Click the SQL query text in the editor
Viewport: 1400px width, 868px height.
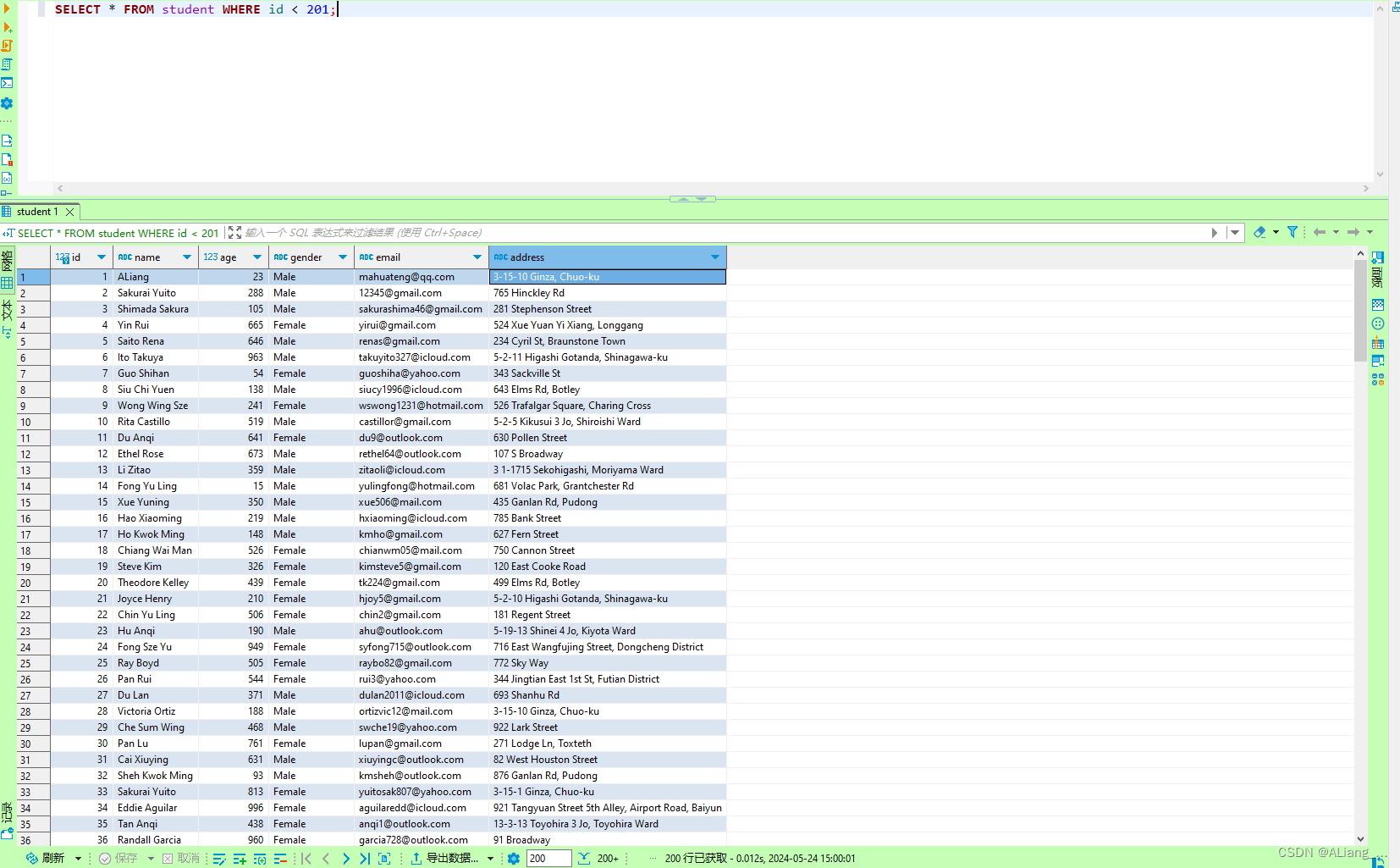196,9
